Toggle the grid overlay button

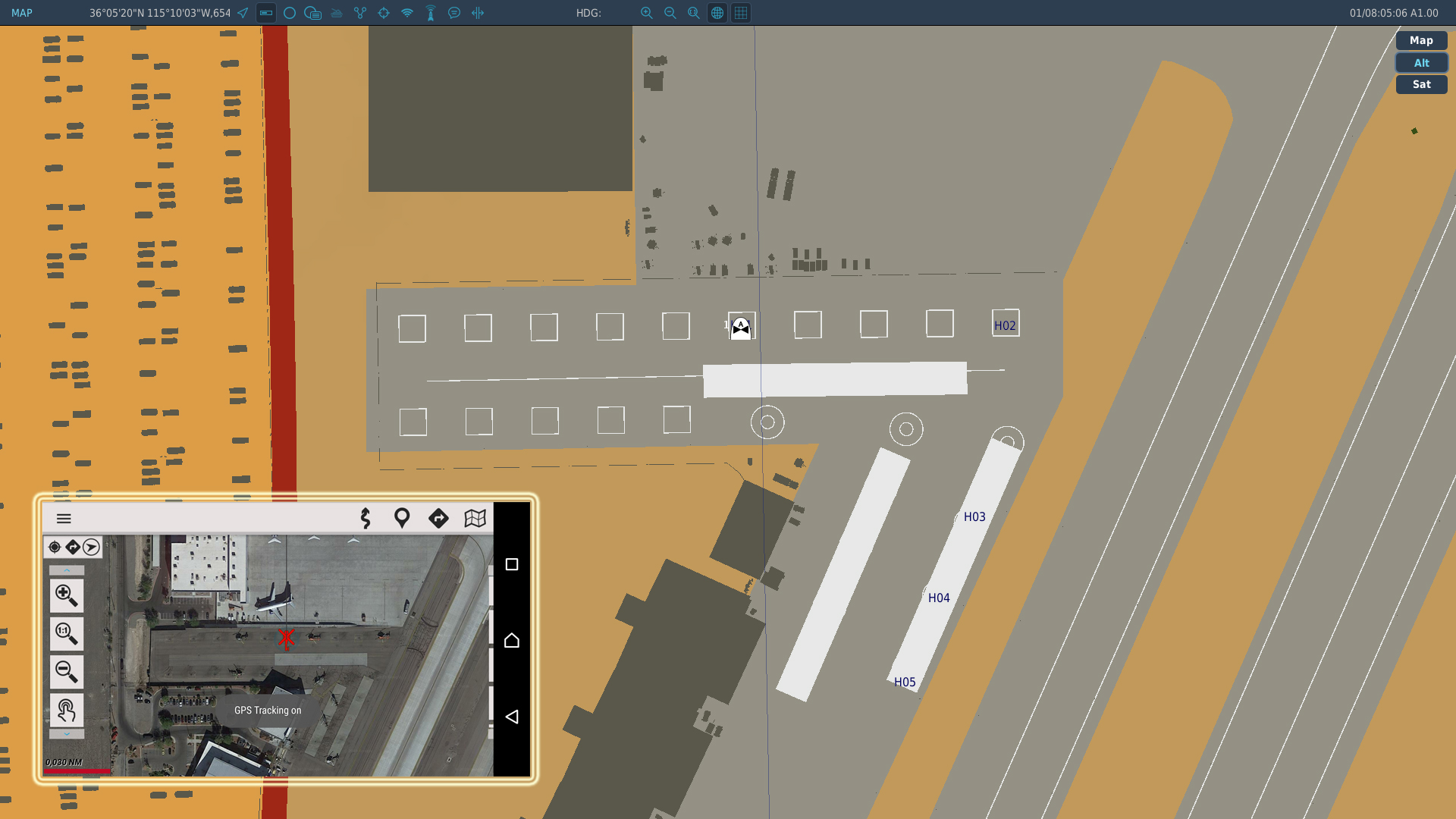coord(741,13)
